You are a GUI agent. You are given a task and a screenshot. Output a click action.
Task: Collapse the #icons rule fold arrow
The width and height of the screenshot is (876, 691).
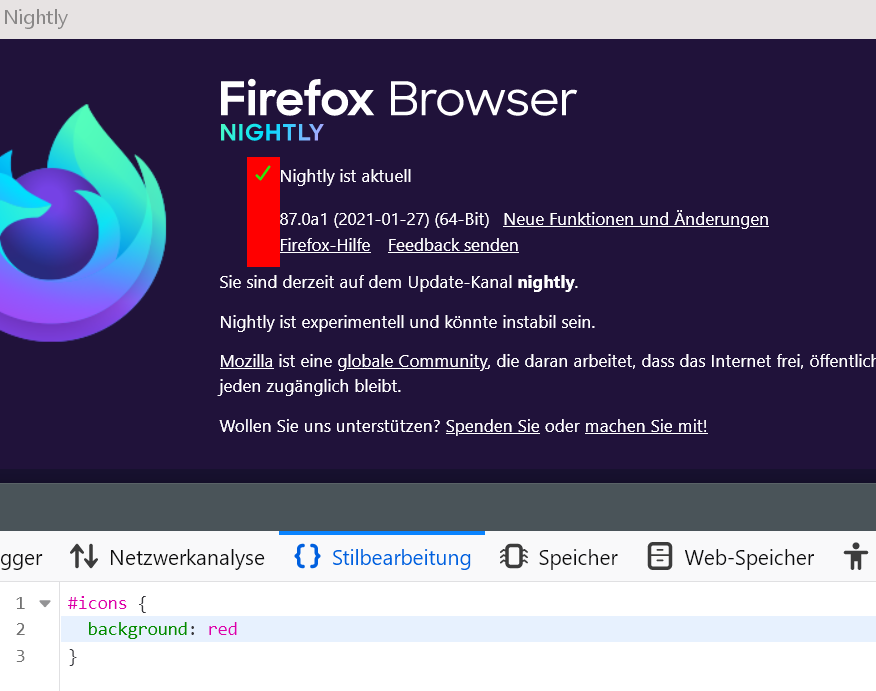point(45,603)
